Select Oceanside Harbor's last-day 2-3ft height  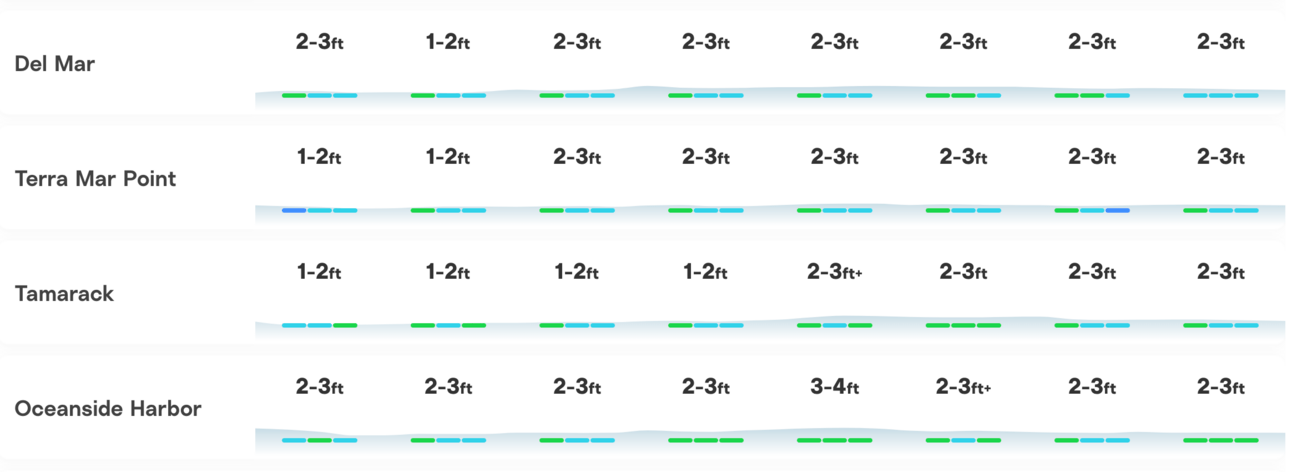(1220, 387)
